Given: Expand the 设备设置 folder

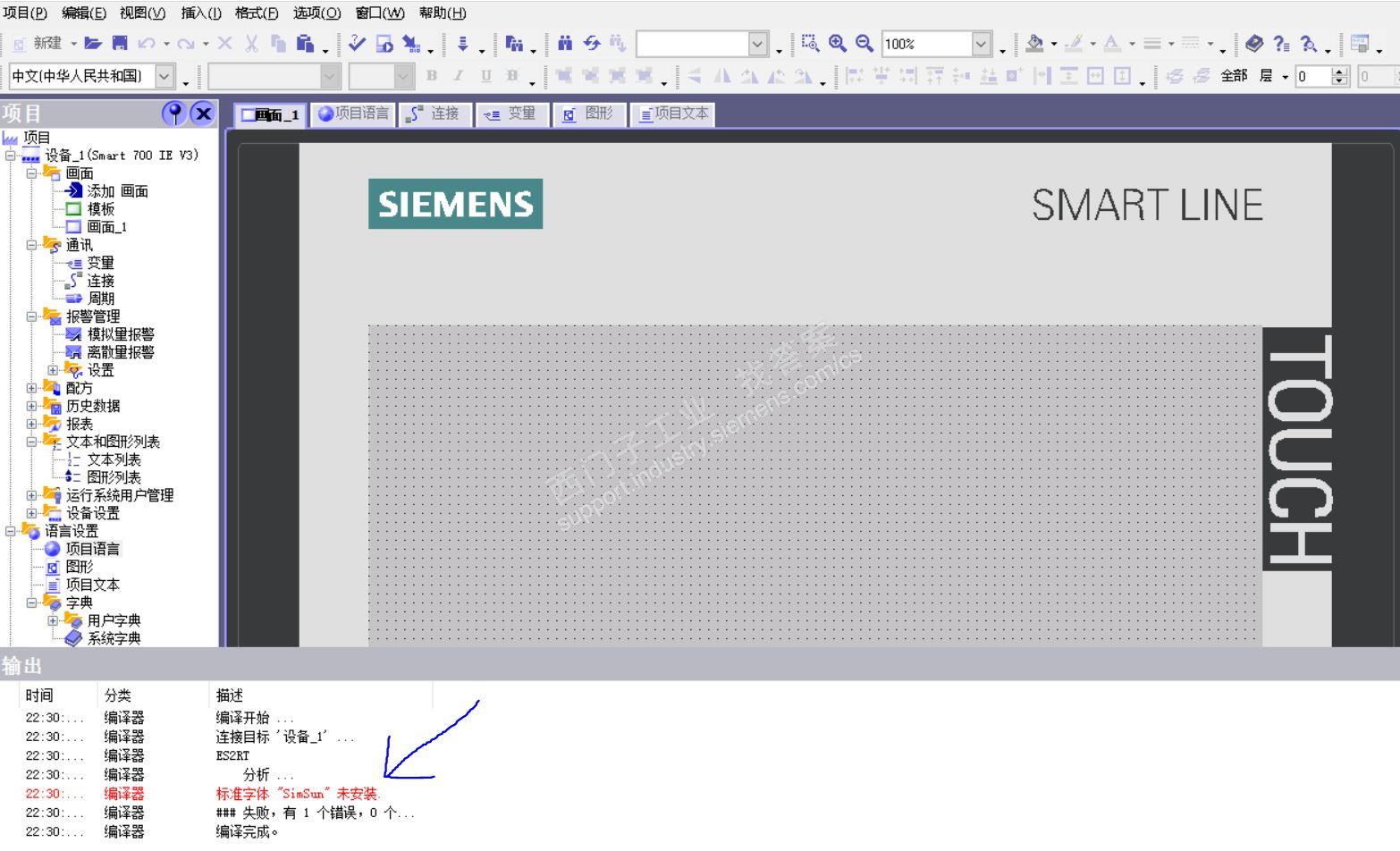Looking at the screenshot, I should [x=31, y=513].
